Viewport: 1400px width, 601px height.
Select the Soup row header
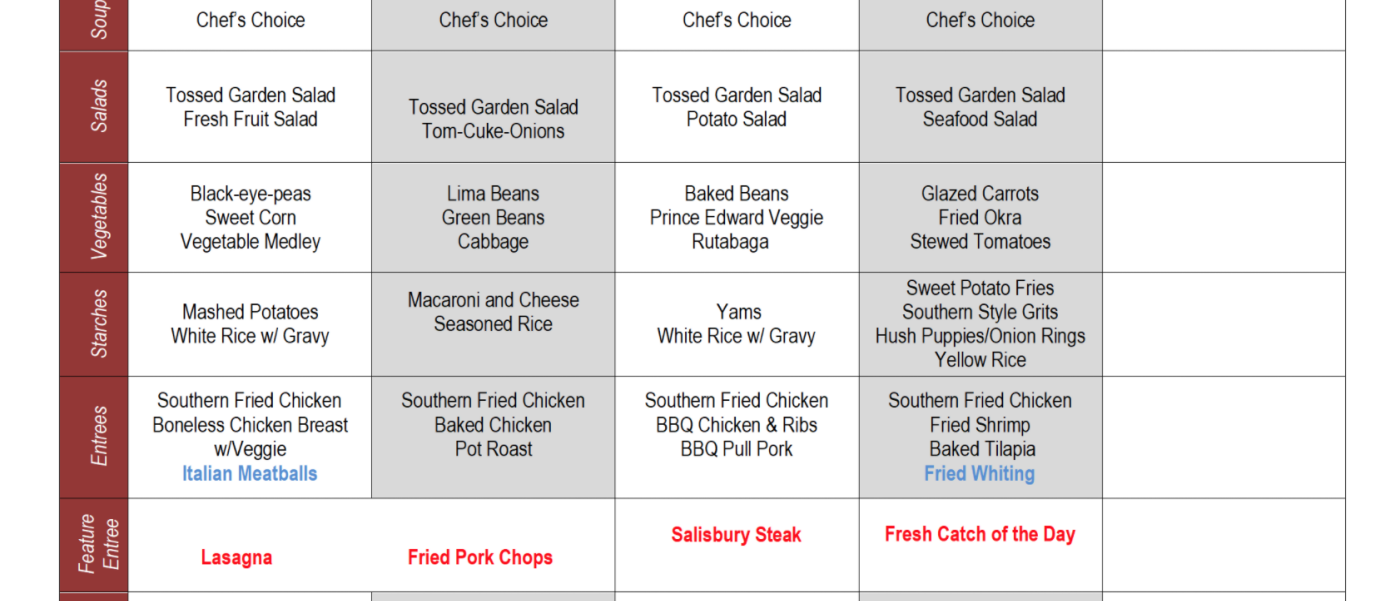(97, 22)
